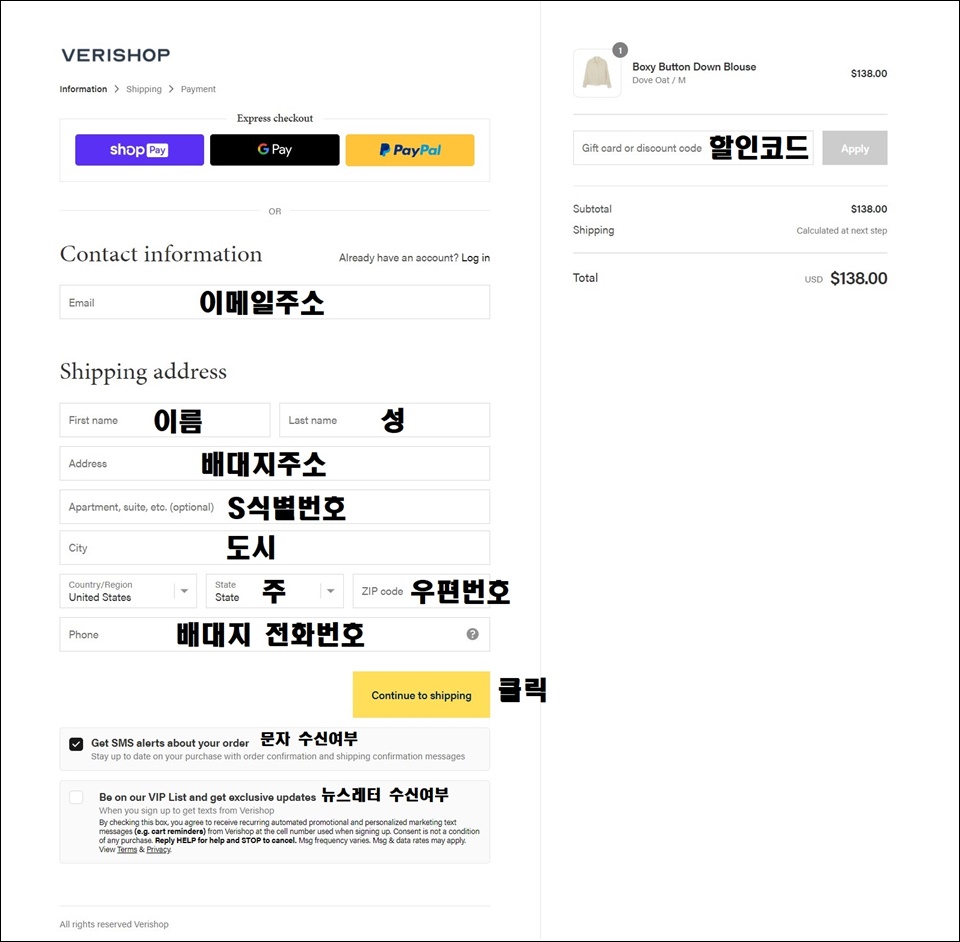Go to Shipping breadcrumb step
The height and width of the screenshot is (942, 960).
pyautogui.click(x=144, y=89)
